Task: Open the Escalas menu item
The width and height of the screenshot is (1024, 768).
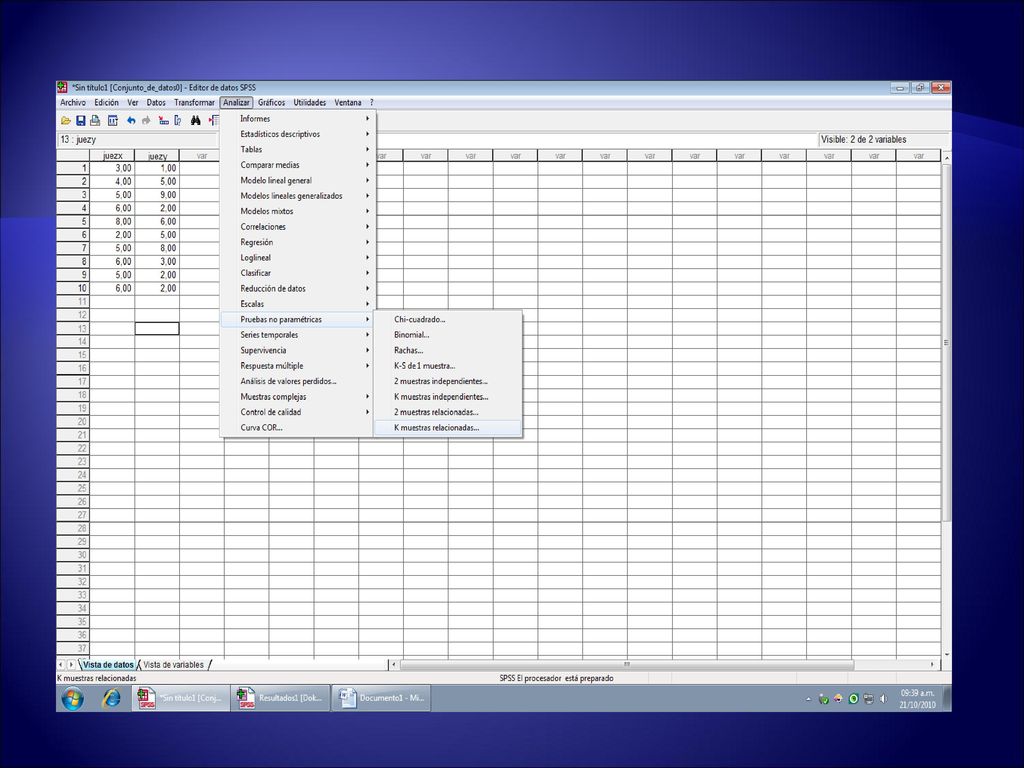Action: pyautogui.click(x=298, y=304)
